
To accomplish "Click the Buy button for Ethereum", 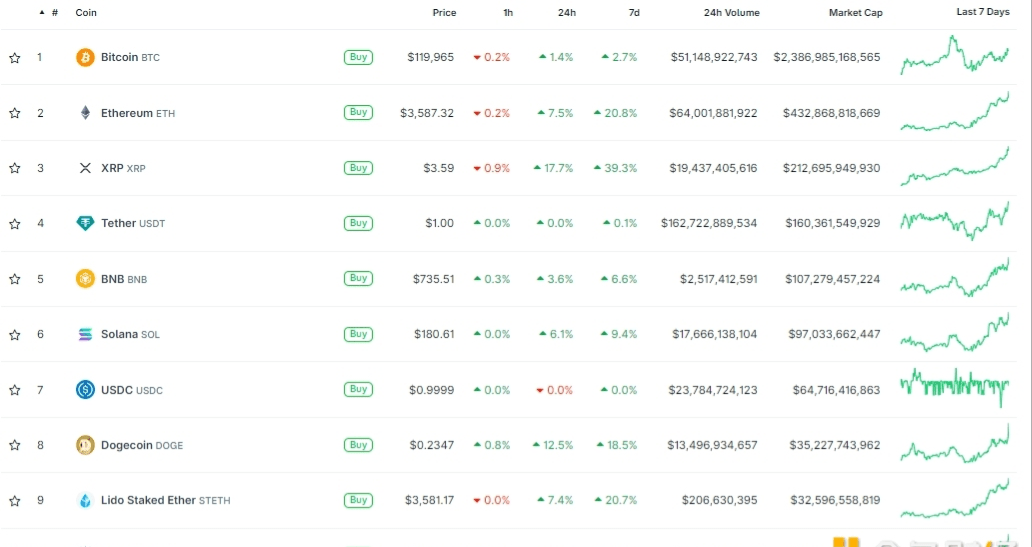I will (x=358, y=113).
